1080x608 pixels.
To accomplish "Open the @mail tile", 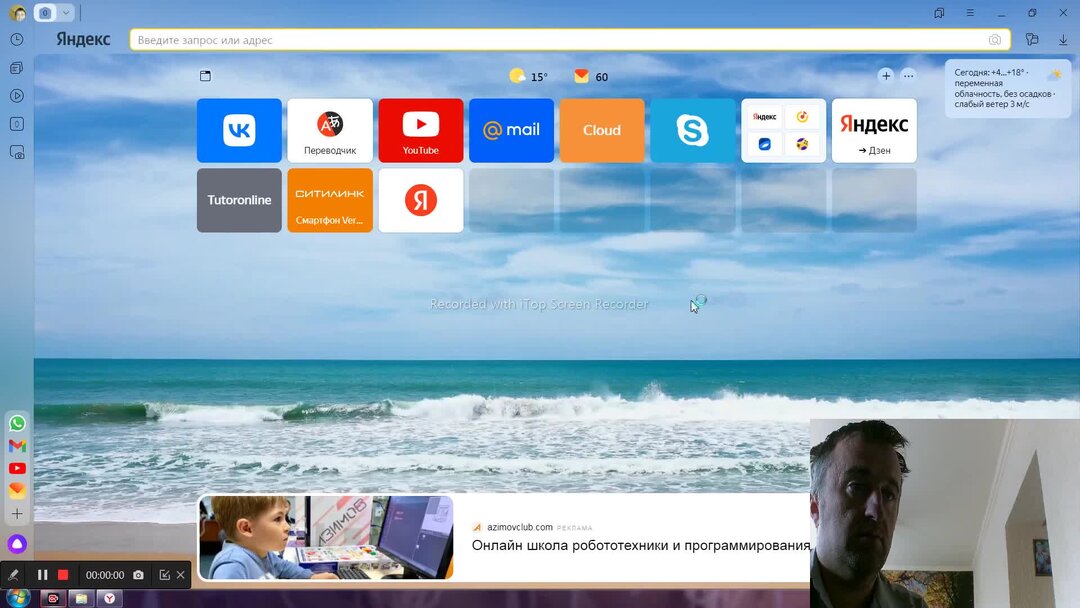I will [x=511, y=130].
